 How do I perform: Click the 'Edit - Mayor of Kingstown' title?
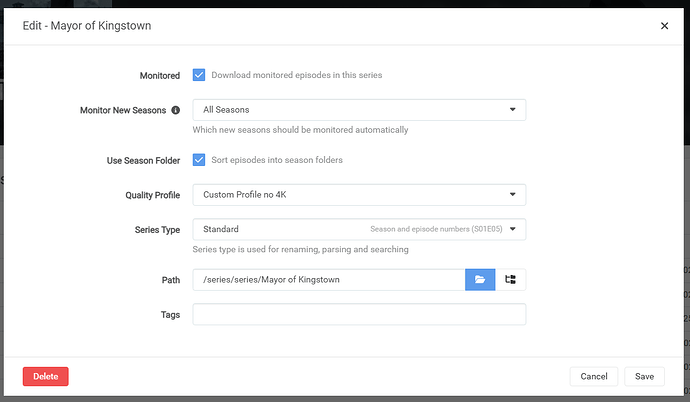click(86, 26)
